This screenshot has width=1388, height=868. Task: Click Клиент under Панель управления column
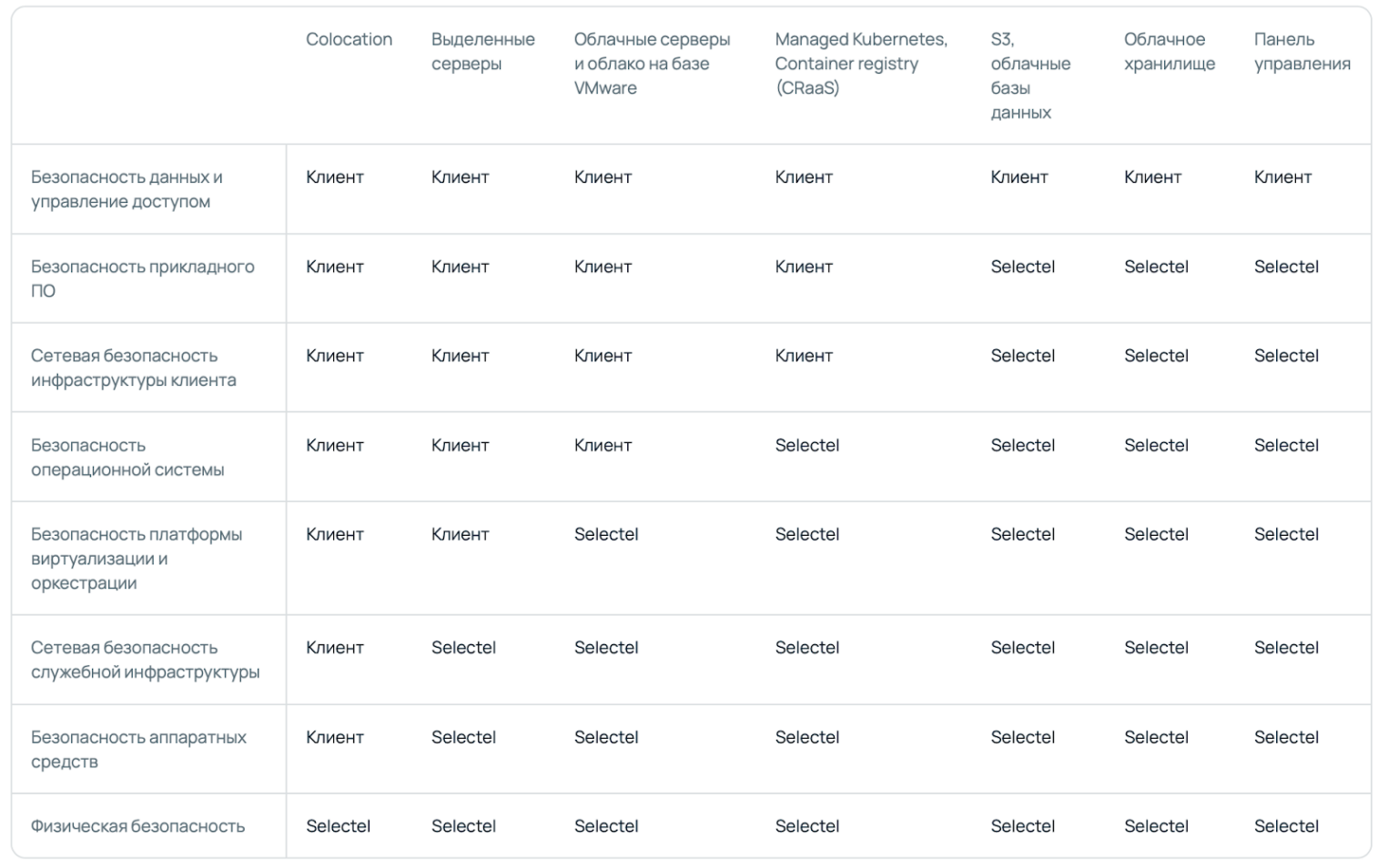[x=1282, y=177]
